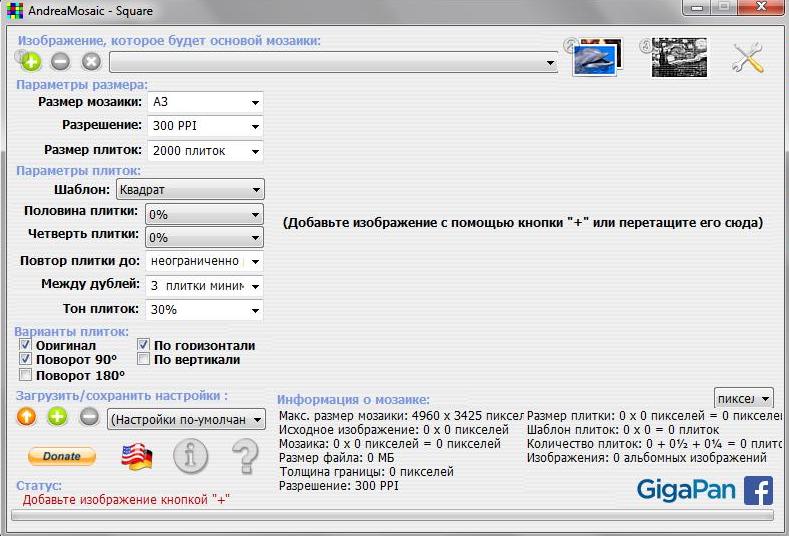
Task: Click the orange up-arrow load settings icon
Action: (26, 417)
